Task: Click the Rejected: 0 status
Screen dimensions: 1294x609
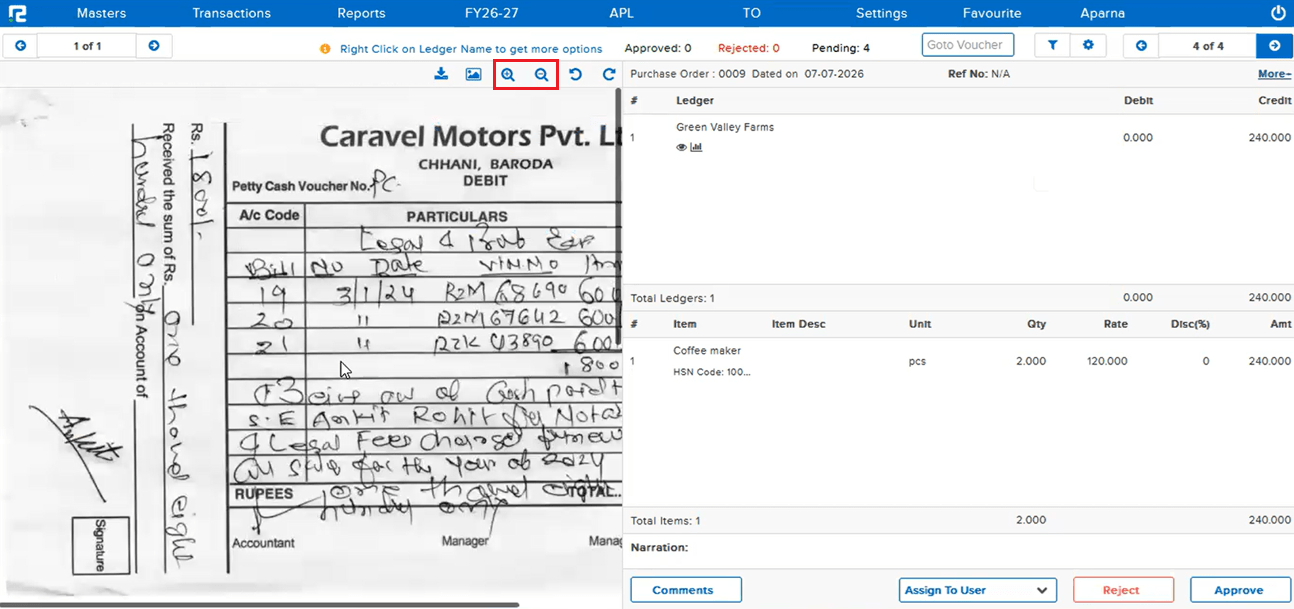Action: click(x=749, y=48)
